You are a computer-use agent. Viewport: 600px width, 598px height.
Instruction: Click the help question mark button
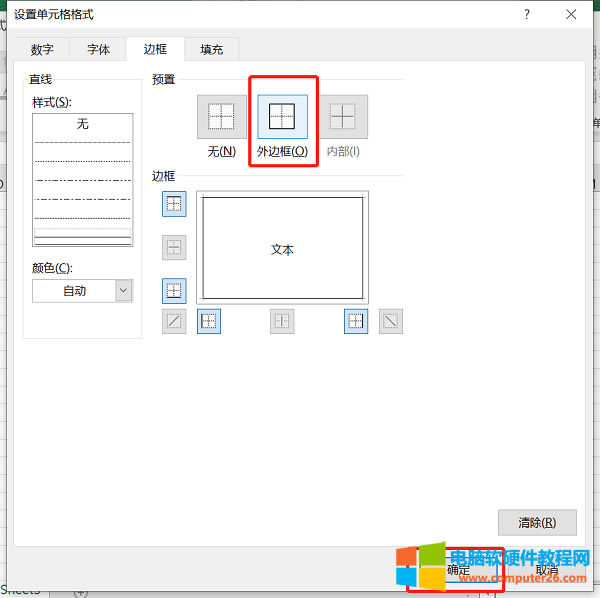click(x=527, y=15)
